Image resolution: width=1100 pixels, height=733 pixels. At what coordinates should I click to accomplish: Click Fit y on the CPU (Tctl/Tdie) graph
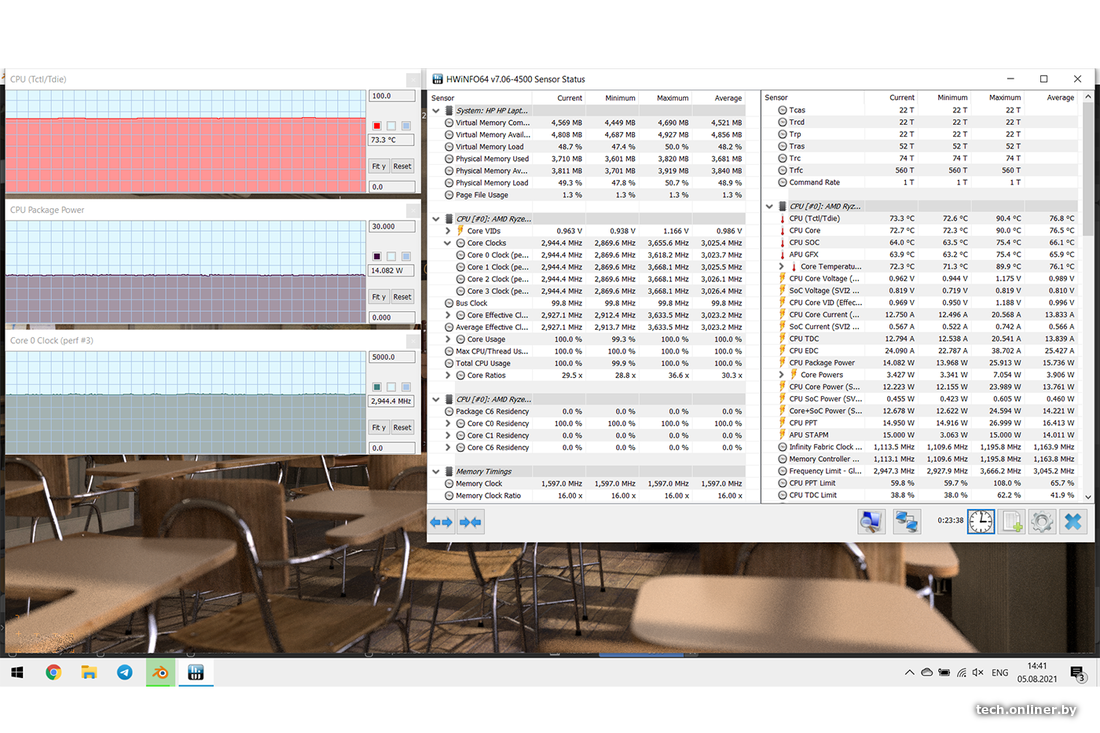pos(378,166)
